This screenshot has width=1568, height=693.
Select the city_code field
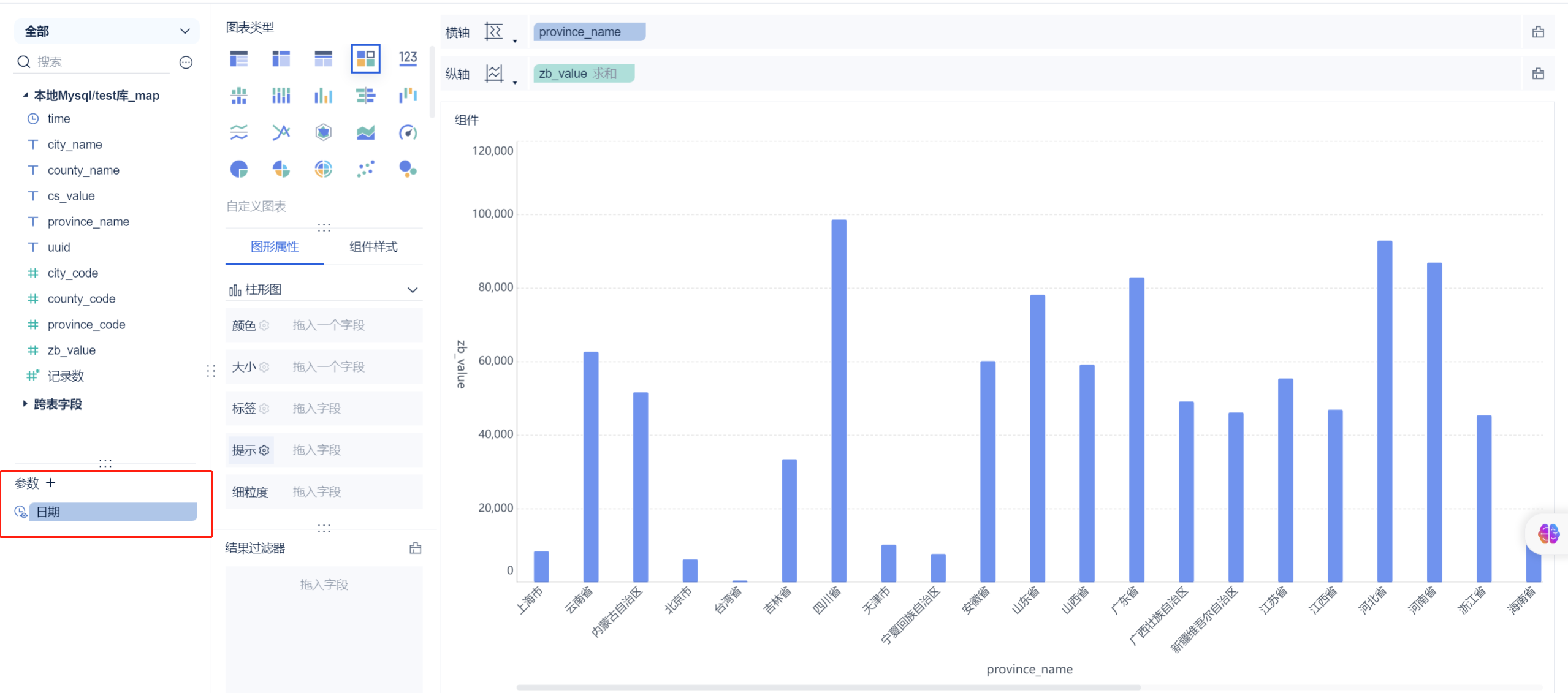tap(73, 273)
